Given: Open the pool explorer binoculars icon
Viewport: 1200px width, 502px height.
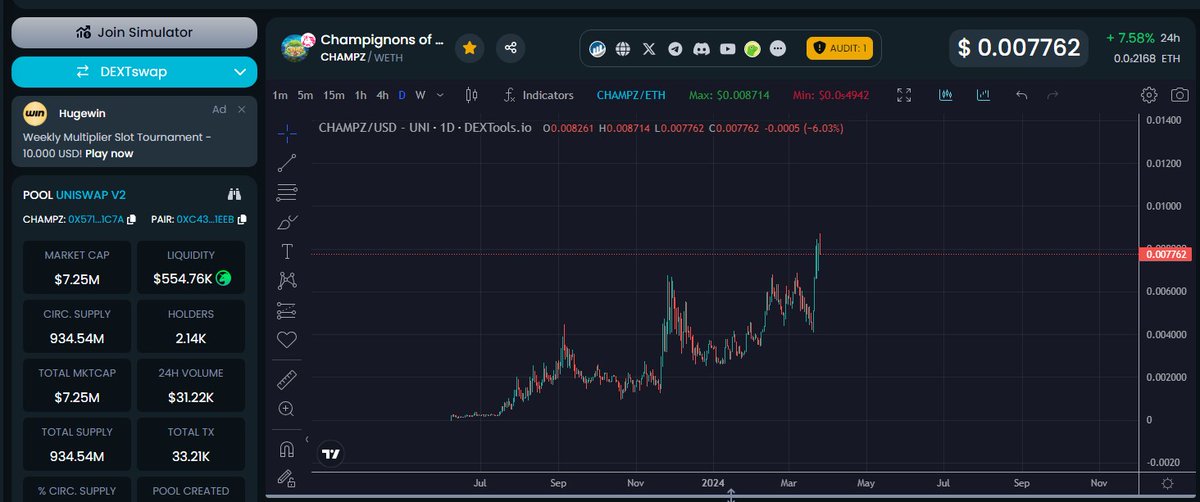Looking at the screenshot, I should click(x=235, y=194).
